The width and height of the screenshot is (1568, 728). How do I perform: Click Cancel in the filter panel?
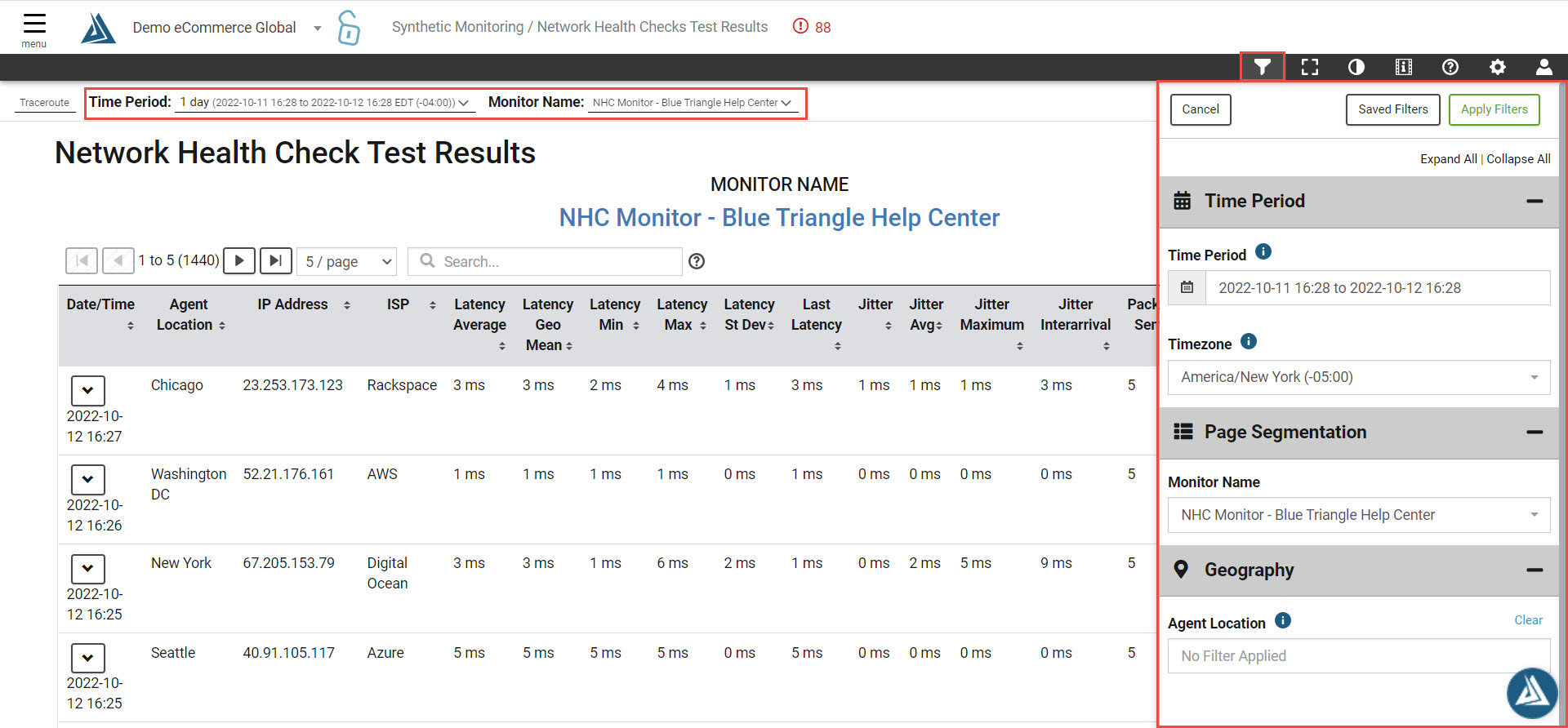(1200, 109)
